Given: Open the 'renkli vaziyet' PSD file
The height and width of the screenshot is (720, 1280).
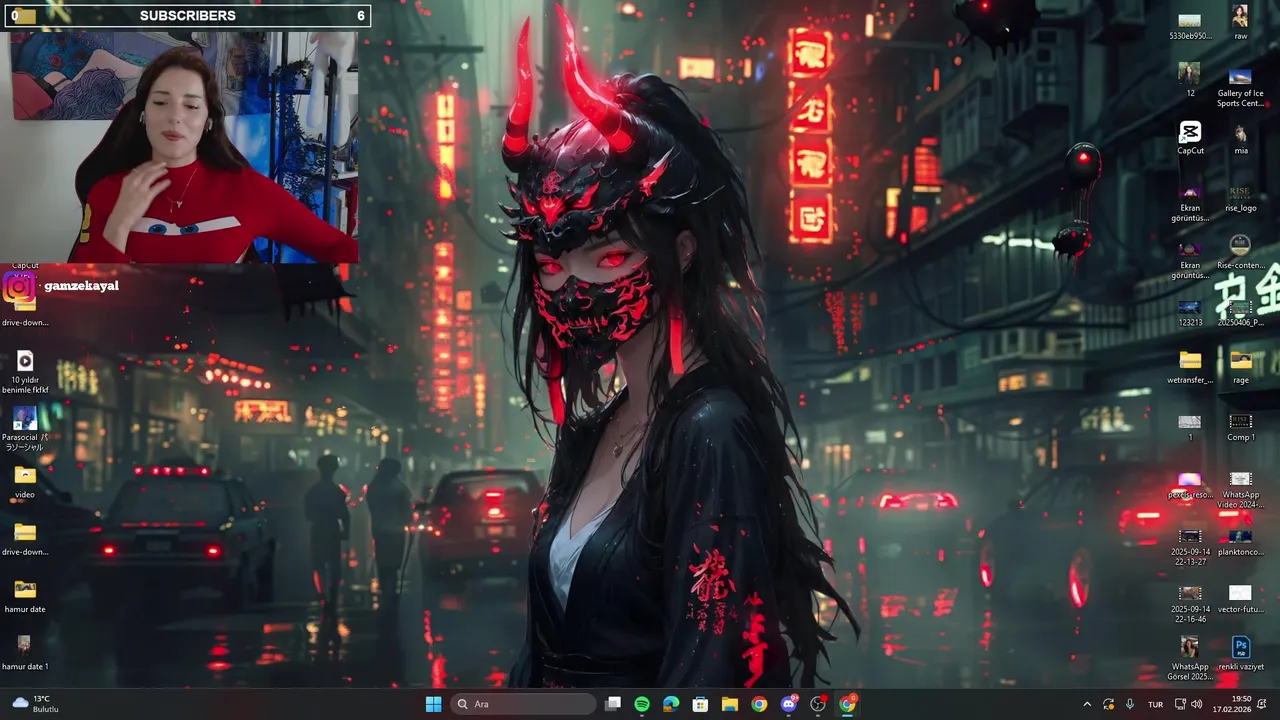Looking at the screenshot, I should coord(1241,655).
